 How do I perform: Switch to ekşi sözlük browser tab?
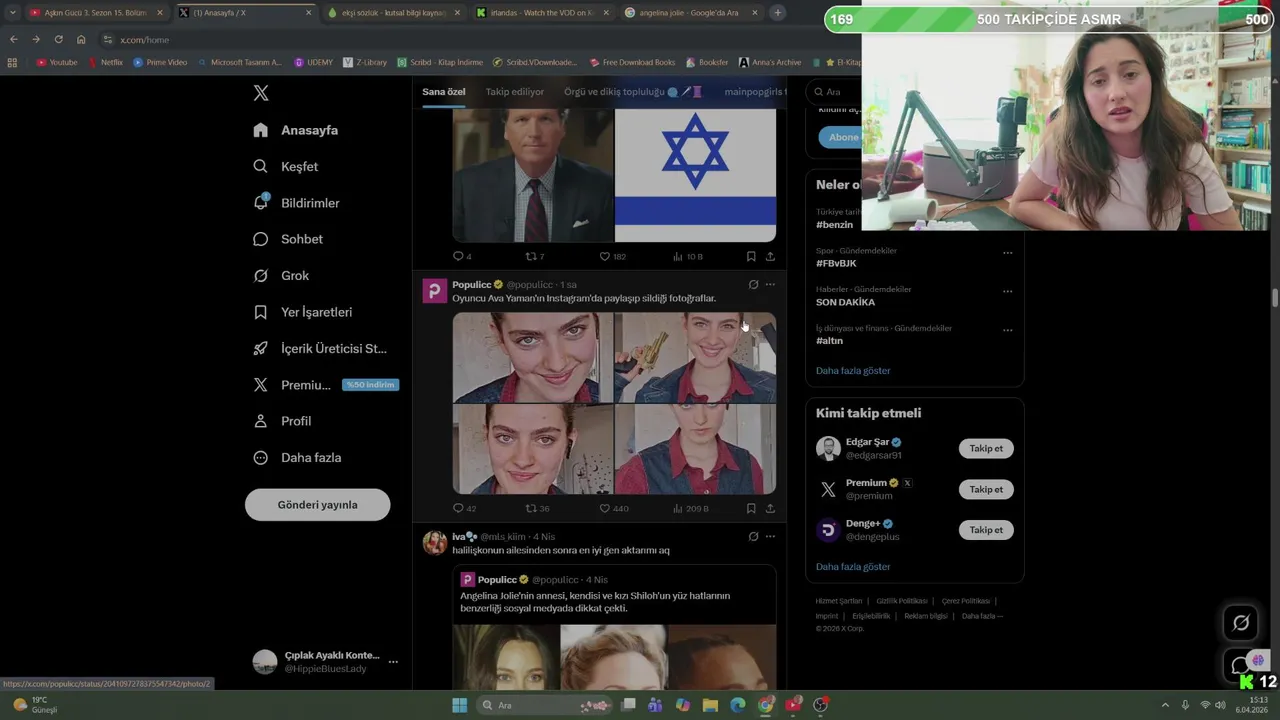(394, 13)
